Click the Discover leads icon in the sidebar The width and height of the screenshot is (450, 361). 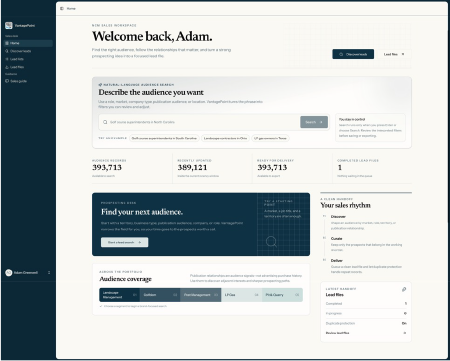[x=7, y=51]
